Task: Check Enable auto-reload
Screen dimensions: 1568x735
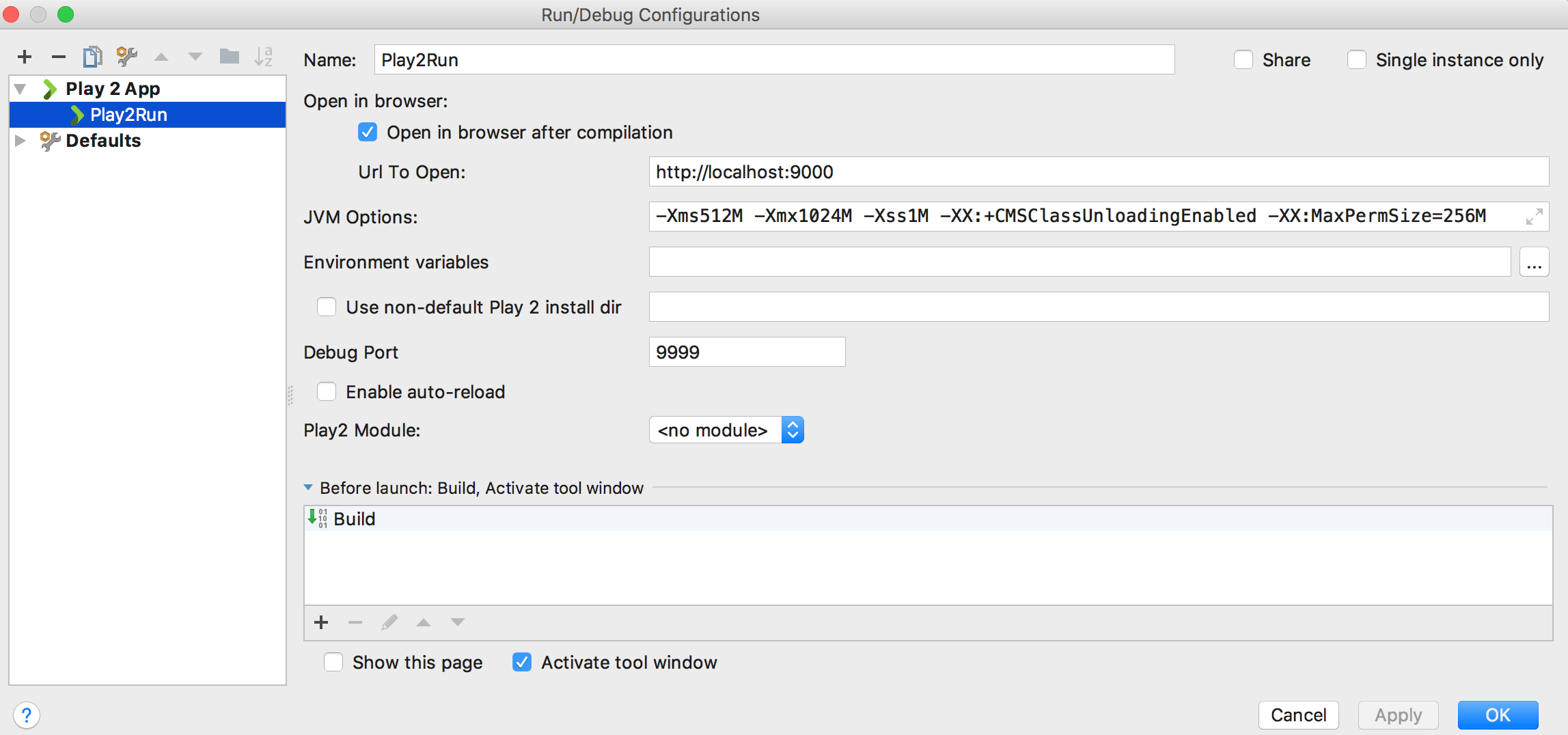Action: click(327, 392)
